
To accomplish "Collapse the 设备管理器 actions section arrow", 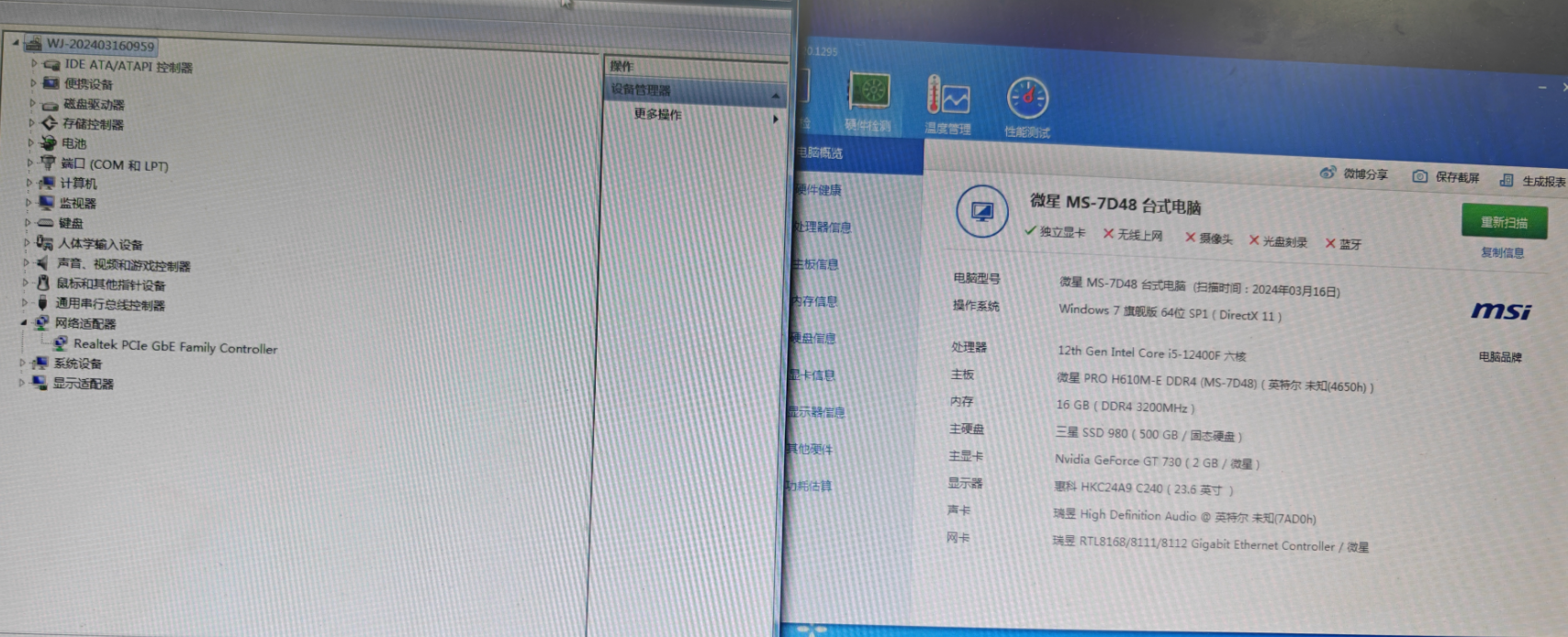I will (x=776, y=96).
